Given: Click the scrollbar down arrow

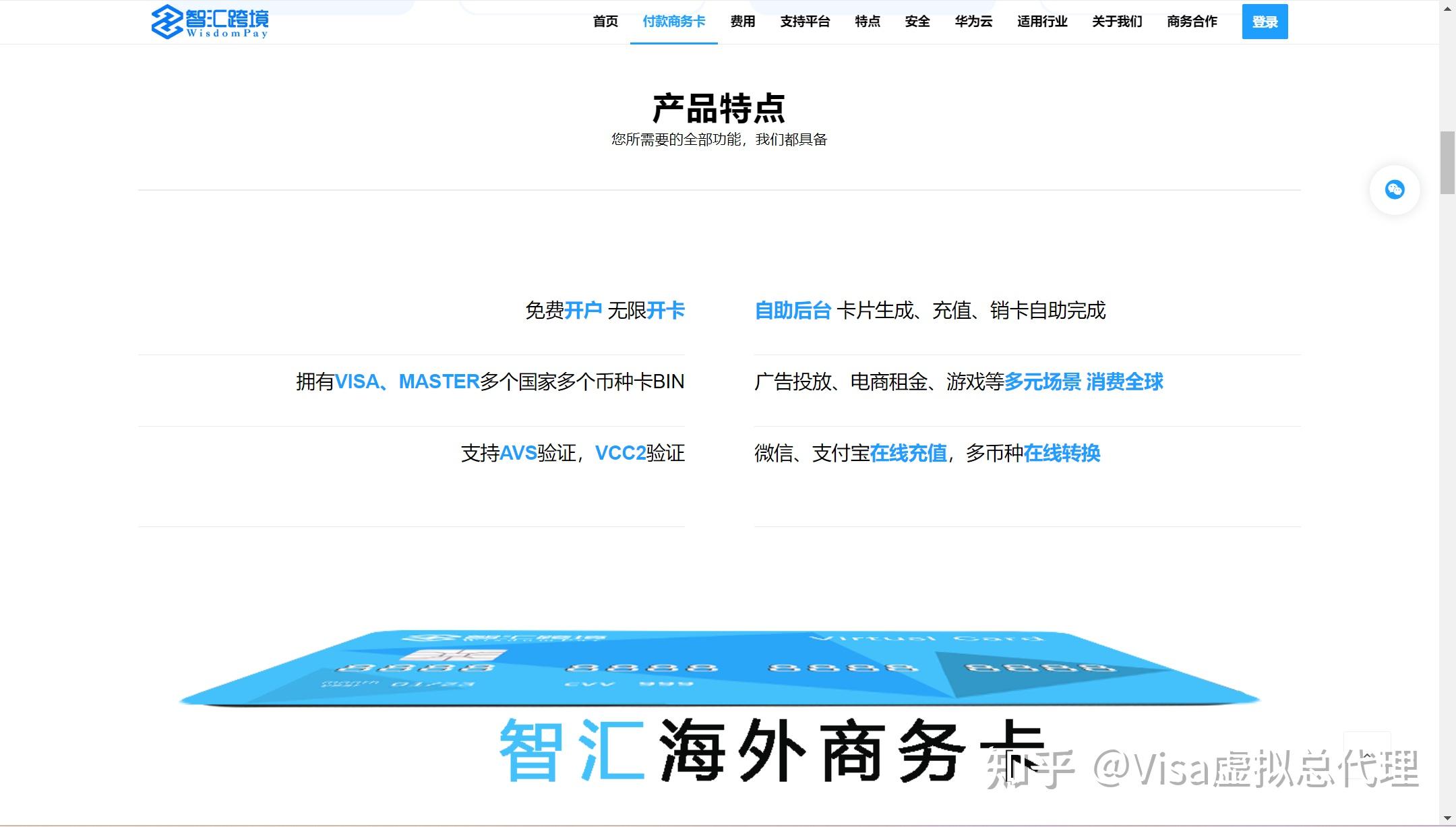Looking at the screenshot, I should pos(1447,818).
